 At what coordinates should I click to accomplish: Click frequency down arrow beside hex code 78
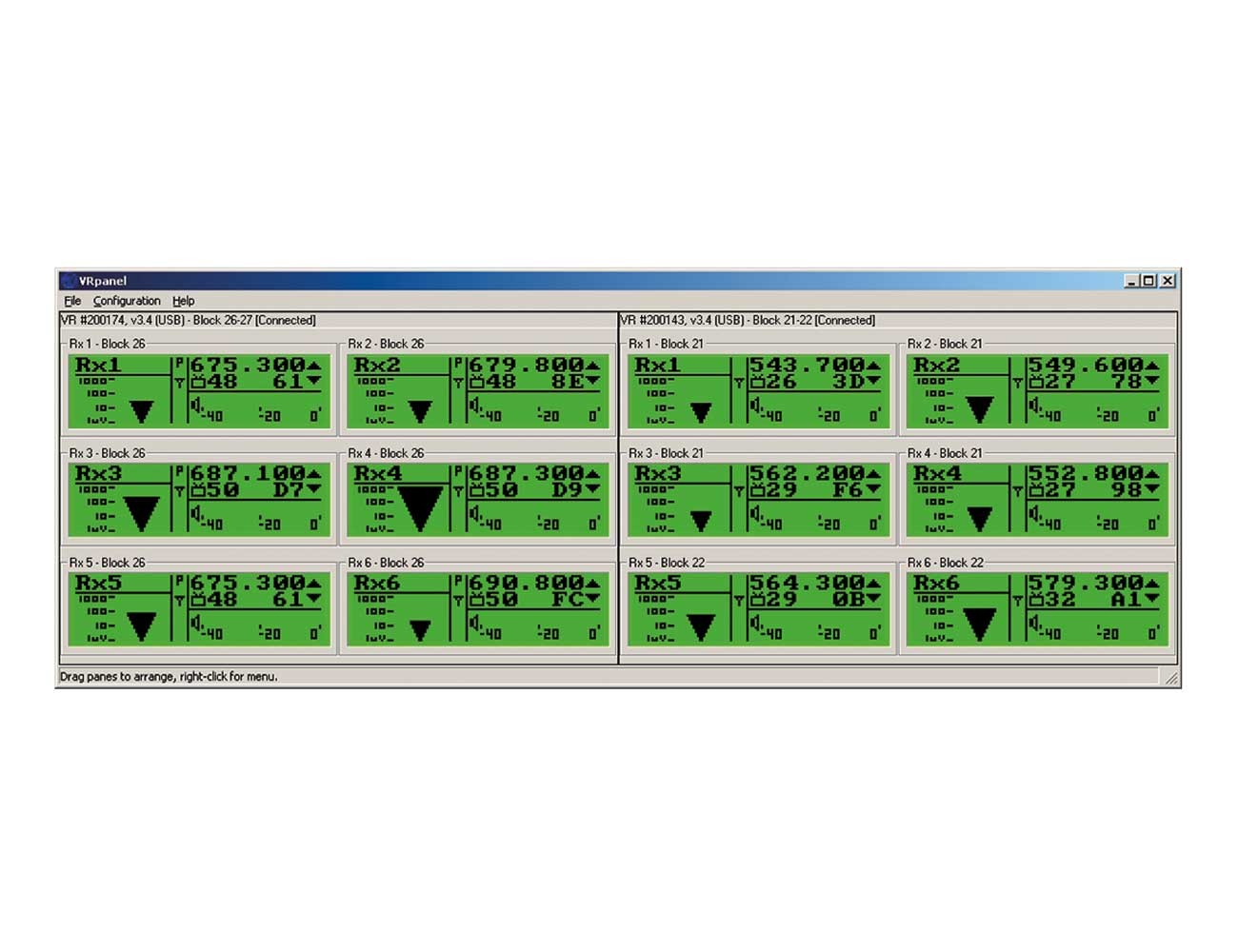pos(1152,382)
